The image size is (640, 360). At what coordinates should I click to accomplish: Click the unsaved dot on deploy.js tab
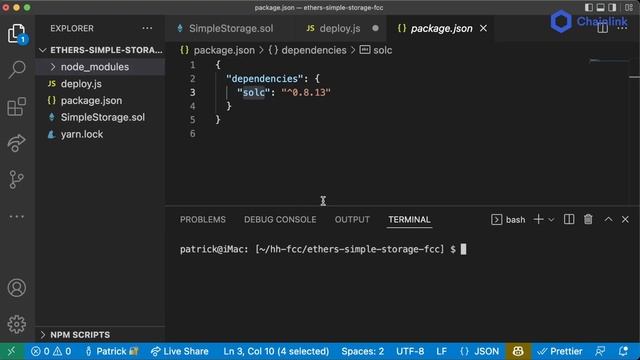point(375,28)
